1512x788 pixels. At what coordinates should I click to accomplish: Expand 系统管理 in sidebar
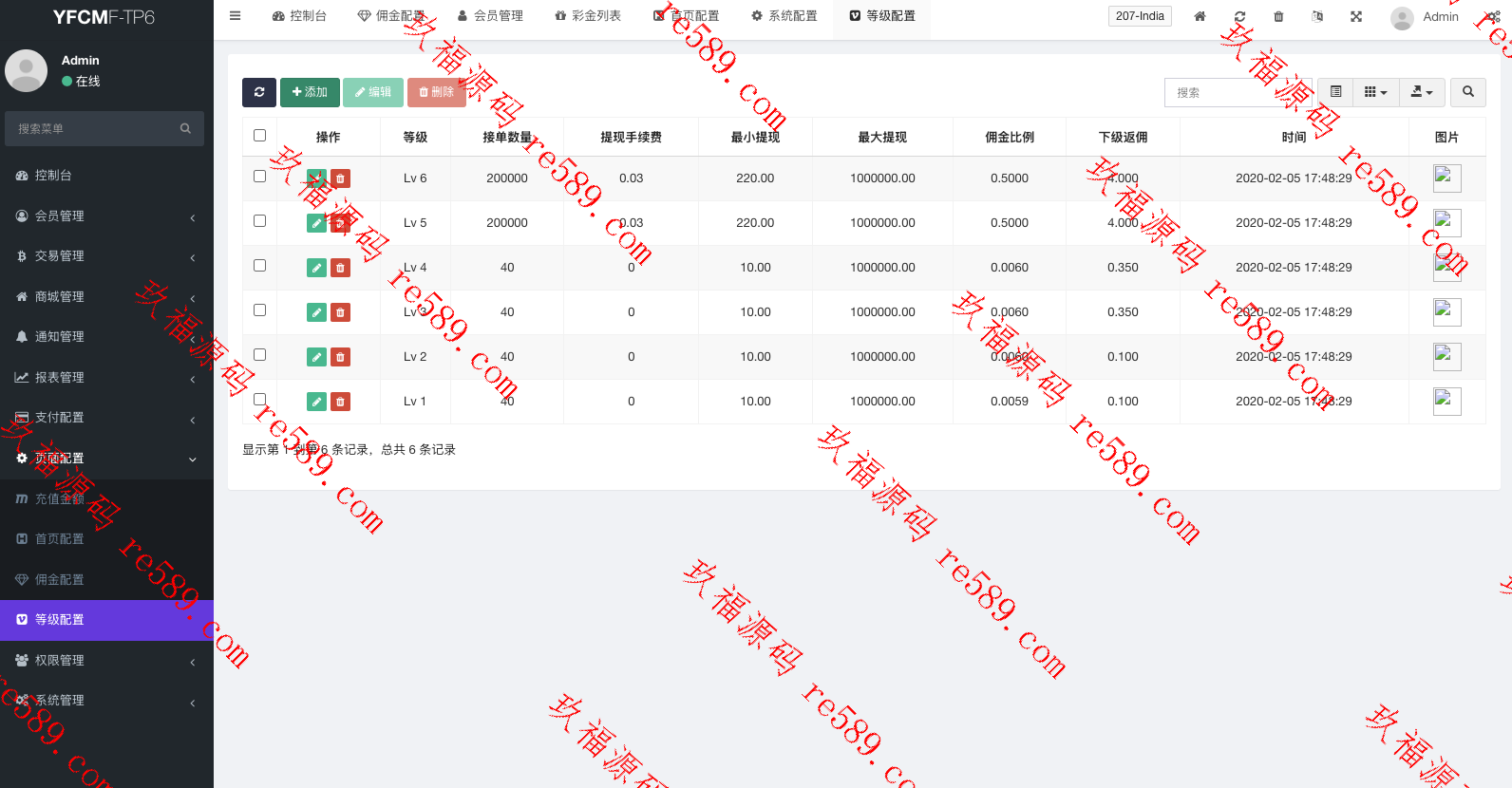coord(106,701)
